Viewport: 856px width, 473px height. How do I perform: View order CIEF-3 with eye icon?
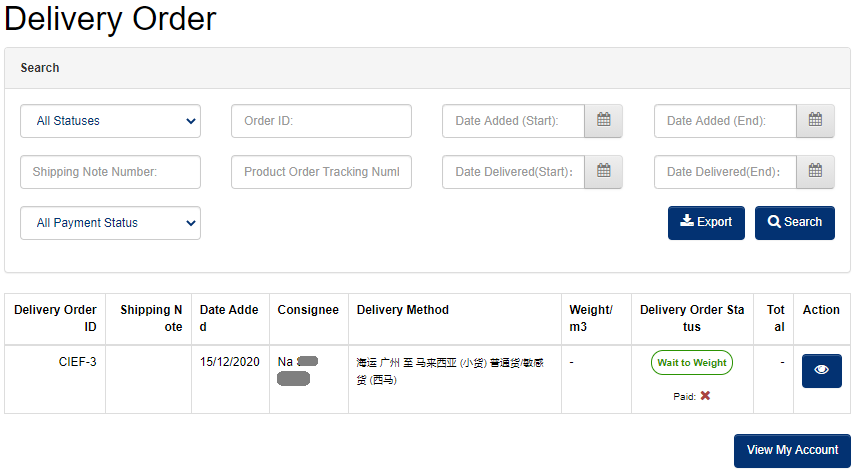tap(822, 371)
